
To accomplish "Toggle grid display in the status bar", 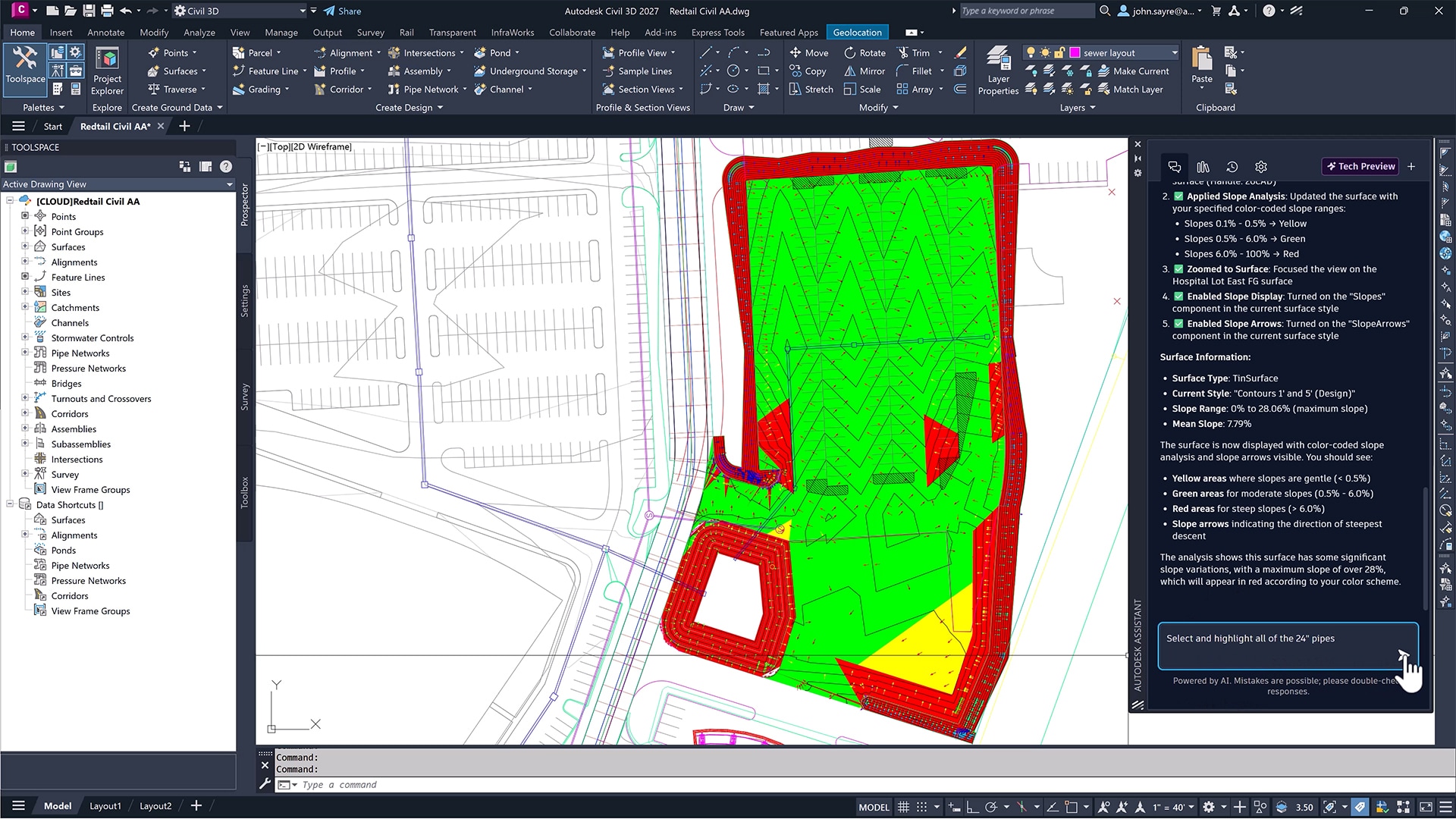I will [x=903, y=807].
